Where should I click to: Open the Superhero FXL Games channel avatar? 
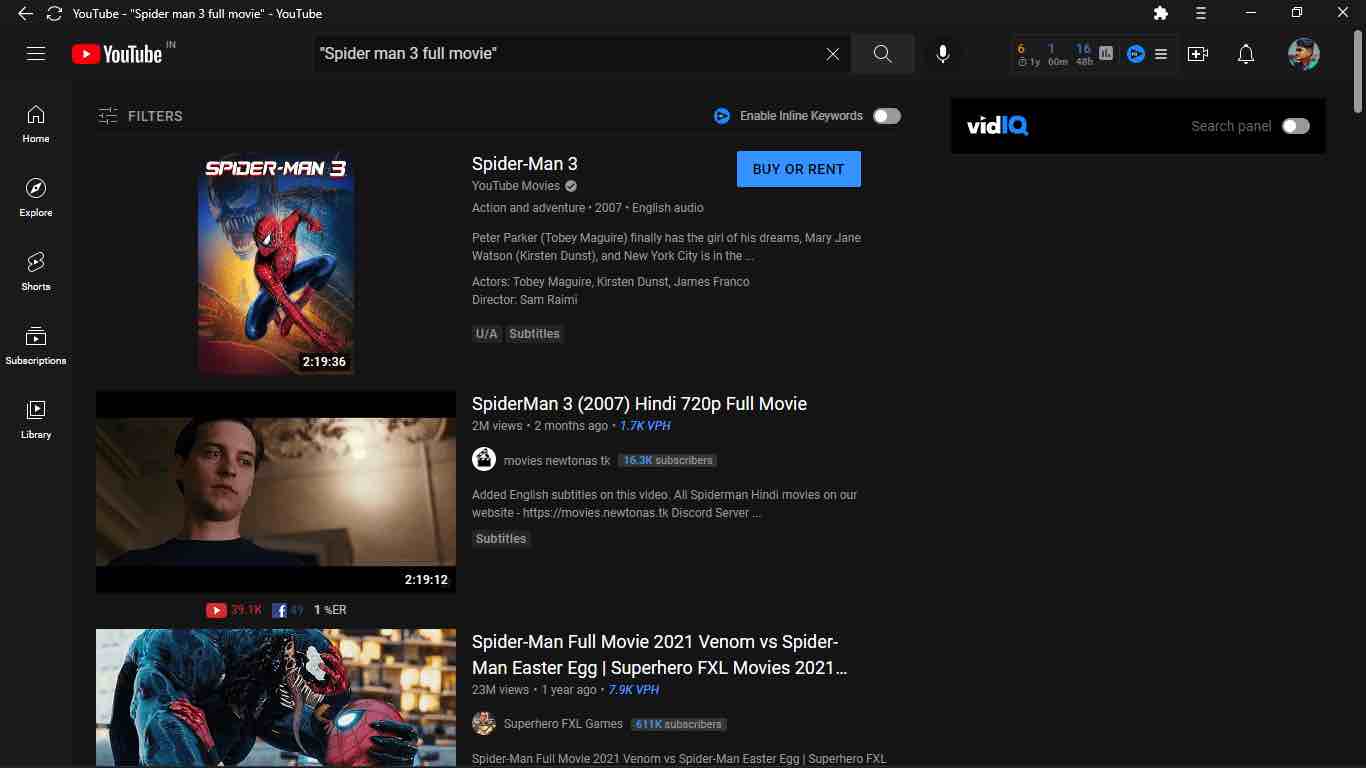(x=484, y=723)
